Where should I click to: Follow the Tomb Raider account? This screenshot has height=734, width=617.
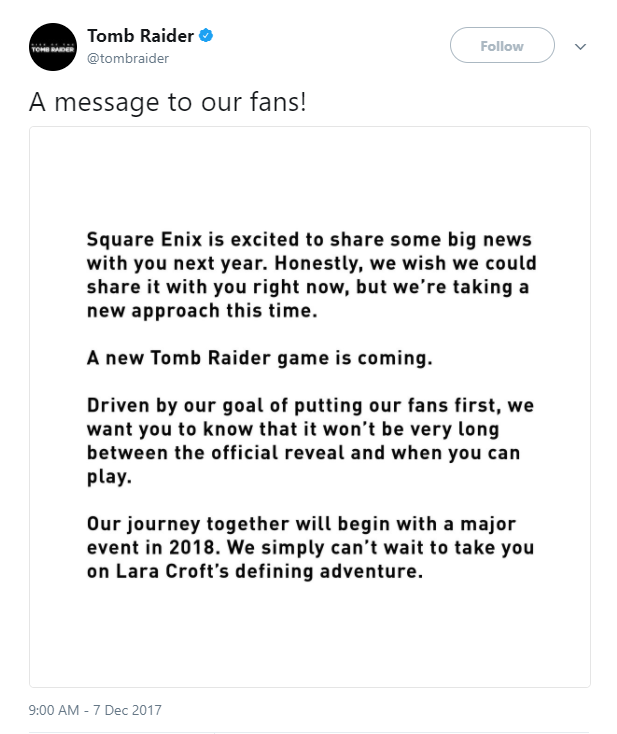pos(502,45)
